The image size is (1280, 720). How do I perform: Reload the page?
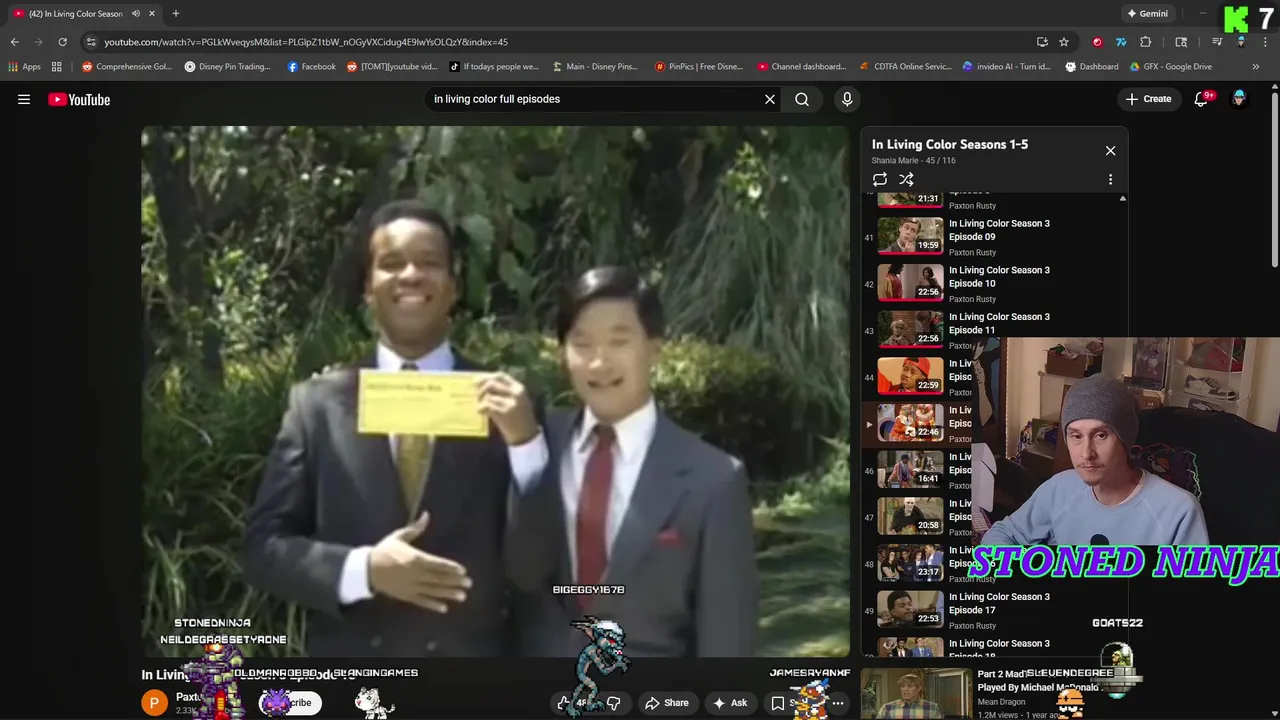coord(62,42)
